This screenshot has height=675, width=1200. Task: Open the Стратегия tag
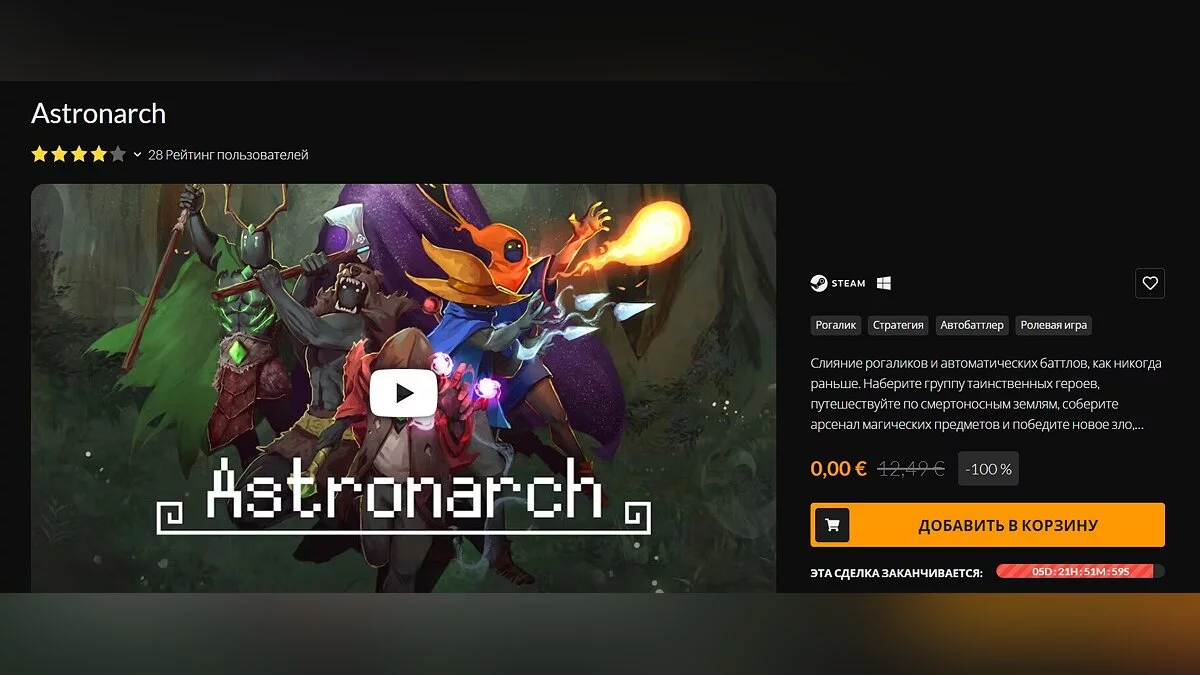[x=898, y=325]
